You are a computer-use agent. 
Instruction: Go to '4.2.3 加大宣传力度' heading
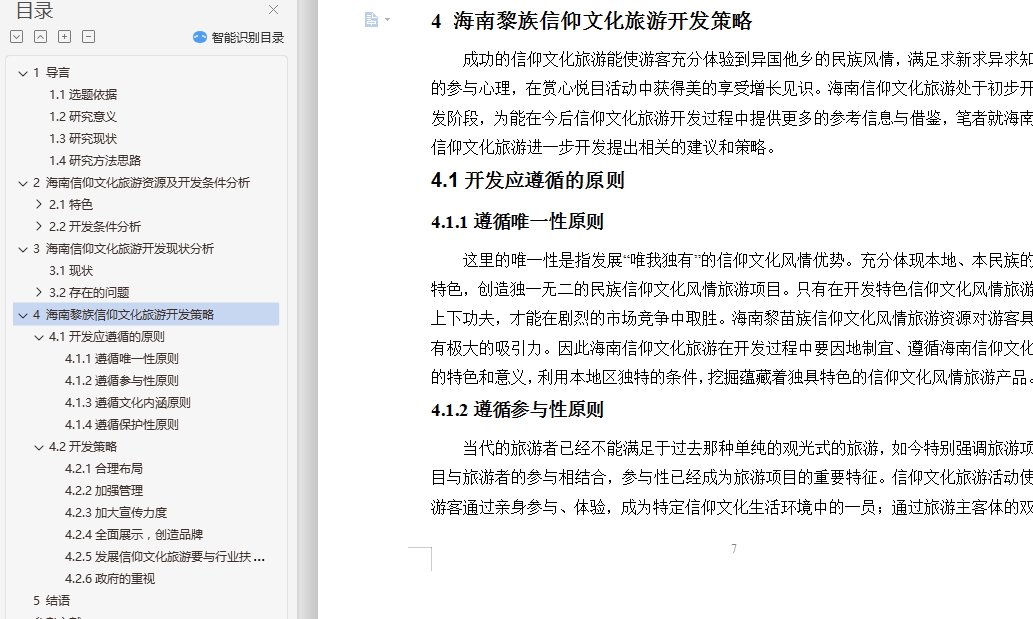coord(116,512)
